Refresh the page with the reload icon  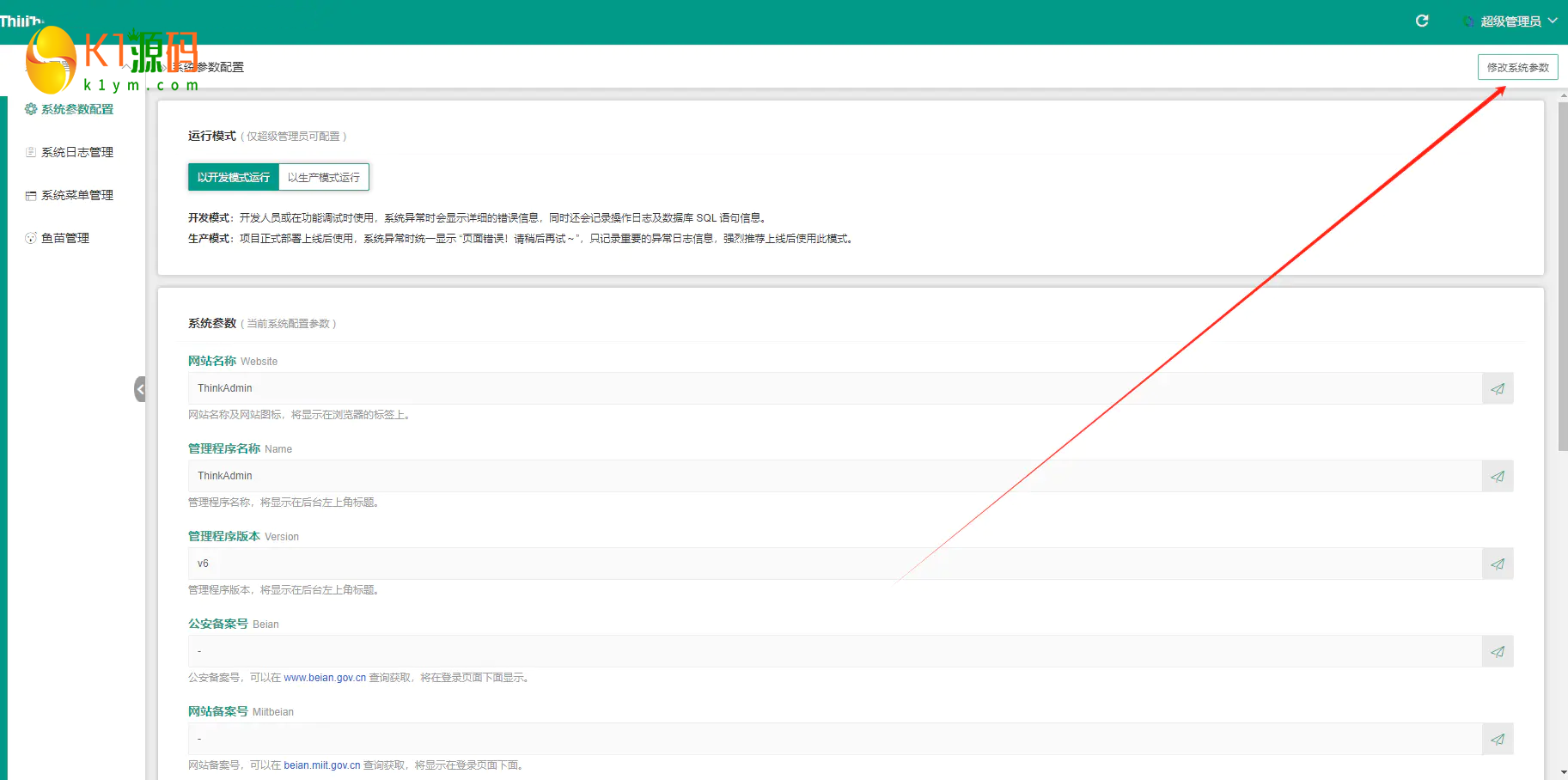coord(1422,21)
